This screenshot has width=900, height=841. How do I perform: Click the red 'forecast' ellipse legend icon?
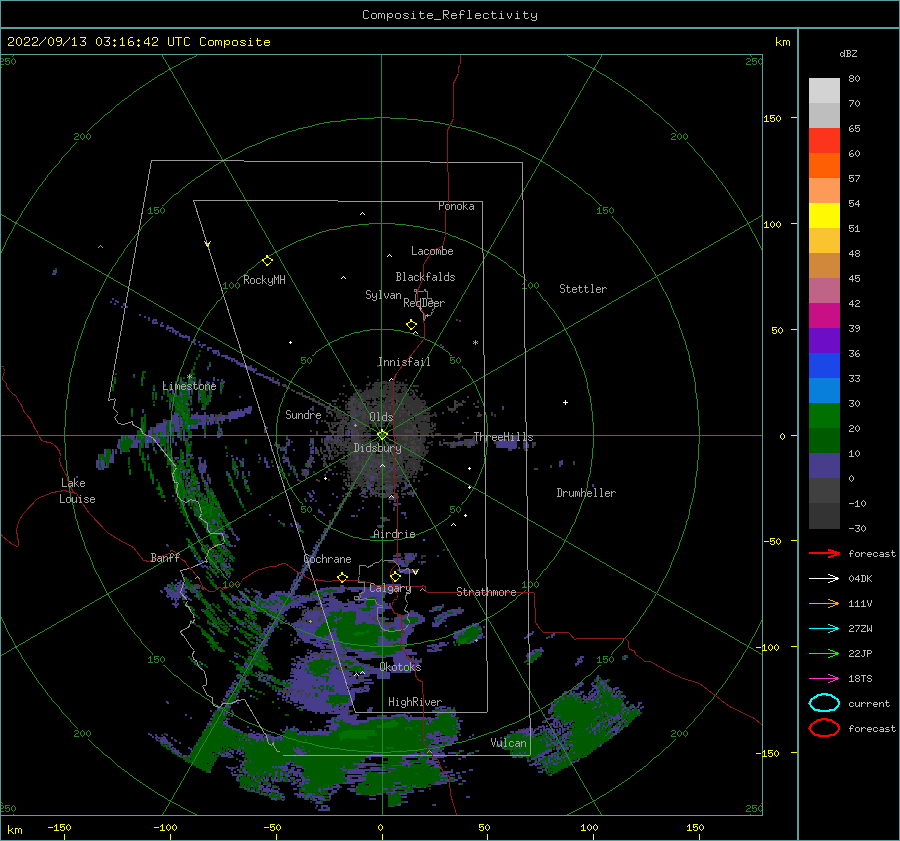coord(824,728)
